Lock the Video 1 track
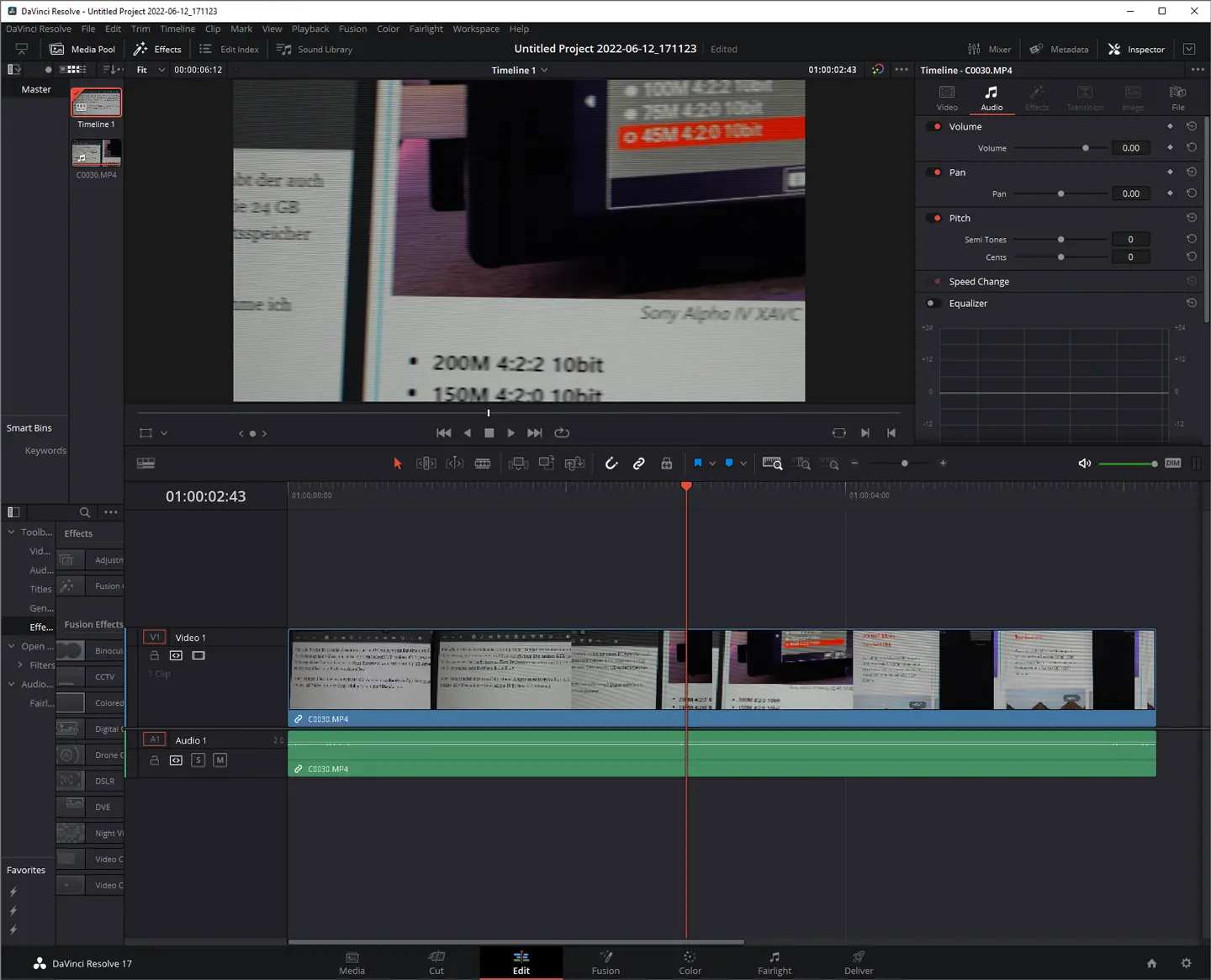 [x=155, y=656]
